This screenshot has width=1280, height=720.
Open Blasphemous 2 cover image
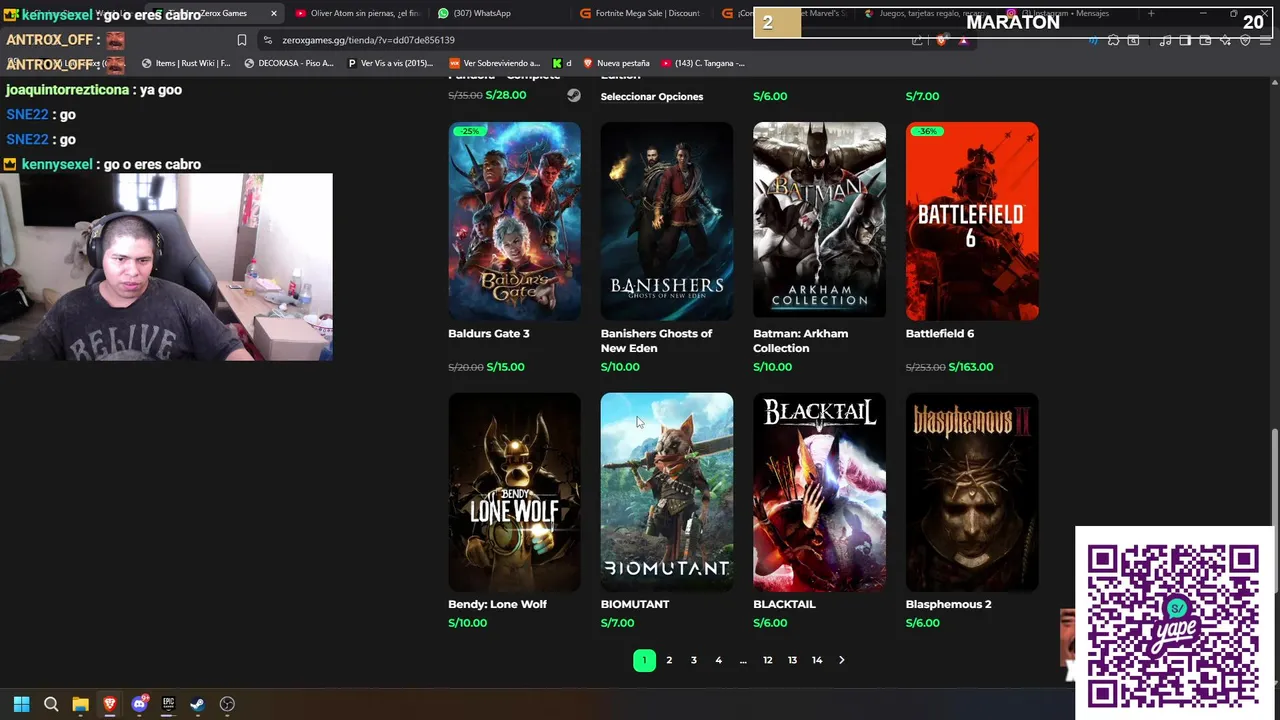(x=972, y=492)
